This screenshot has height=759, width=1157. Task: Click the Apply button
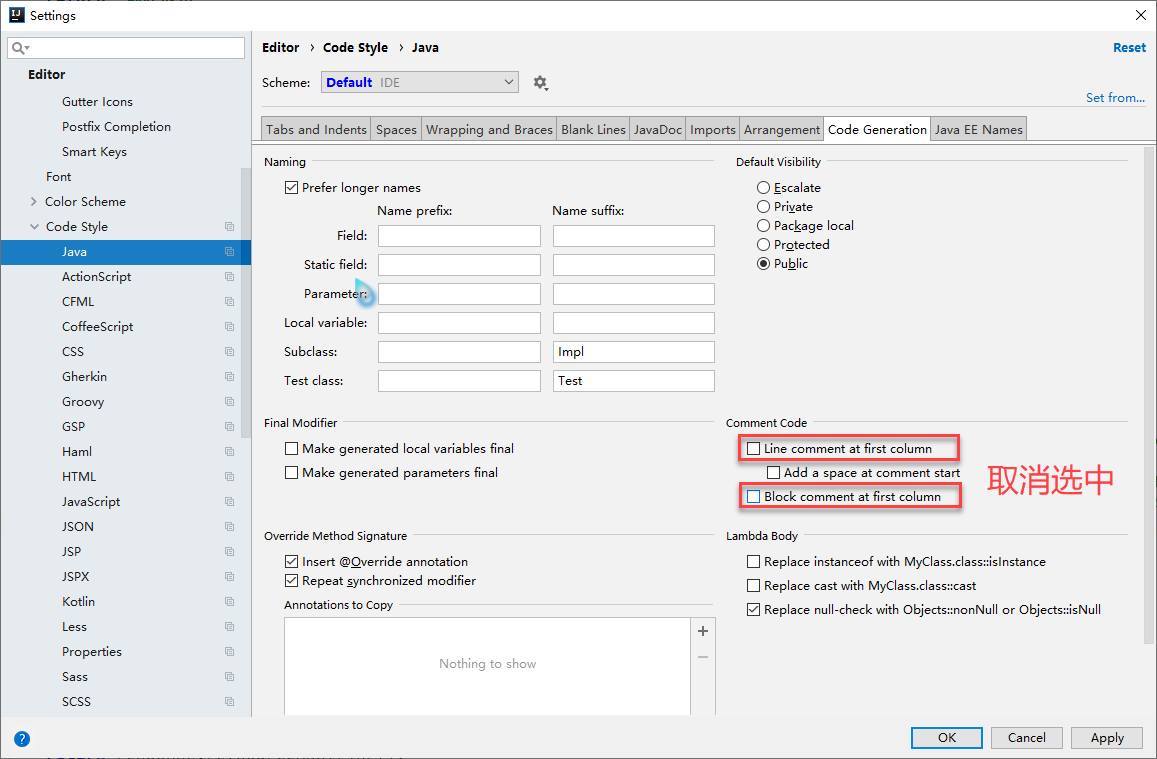click(x=1107, y=738)
